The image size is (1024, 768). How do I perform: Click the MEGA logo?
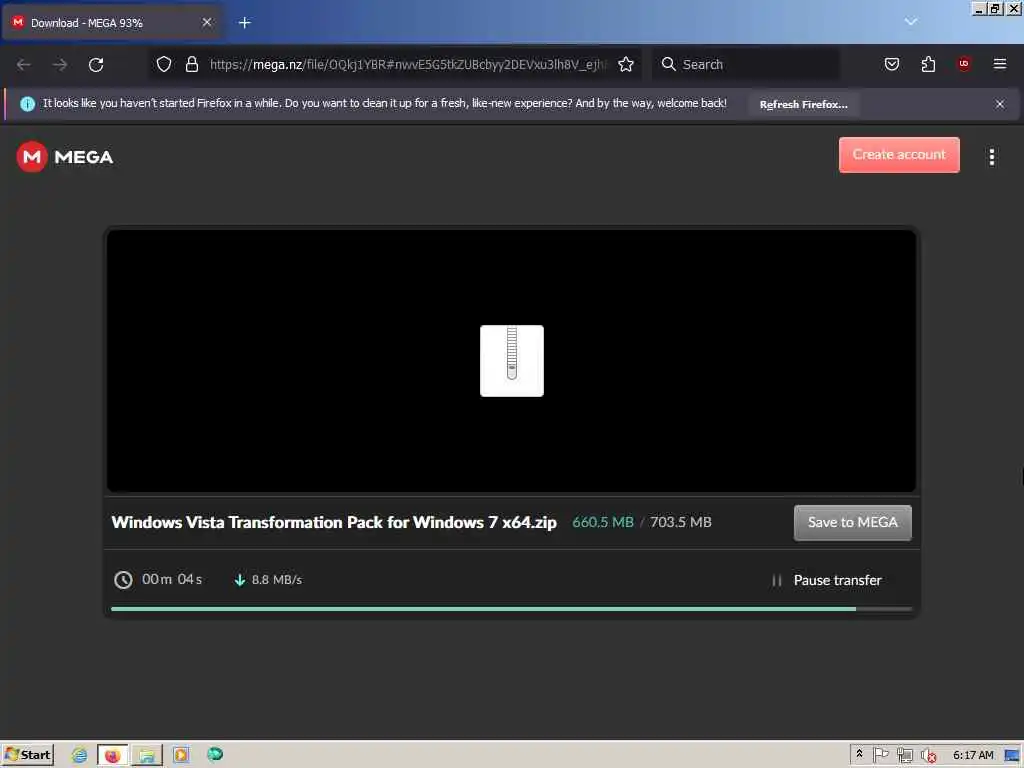pos(65,157)
